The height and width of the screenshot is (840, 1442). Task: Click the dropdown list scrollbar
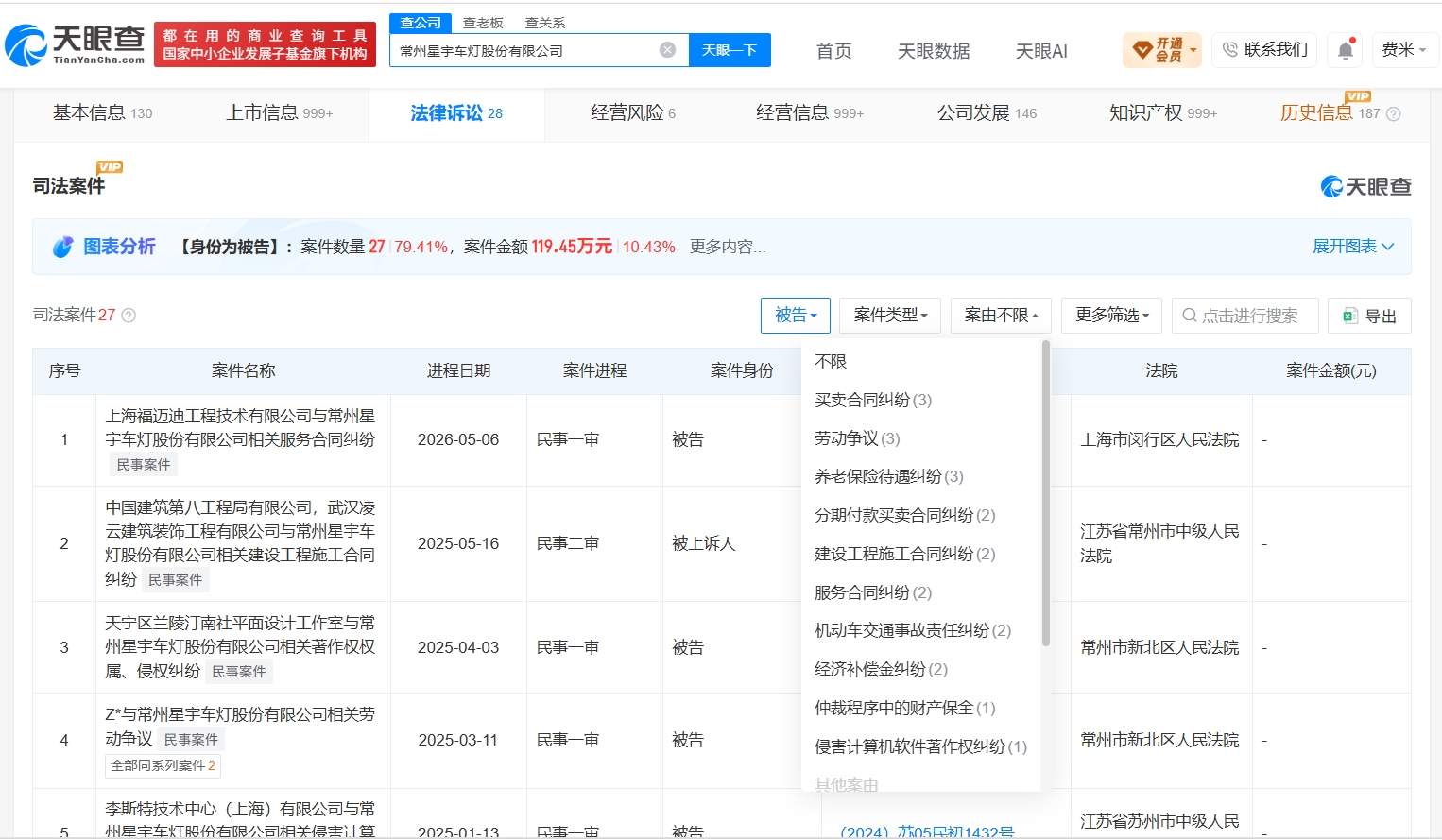pos(1045,493)
